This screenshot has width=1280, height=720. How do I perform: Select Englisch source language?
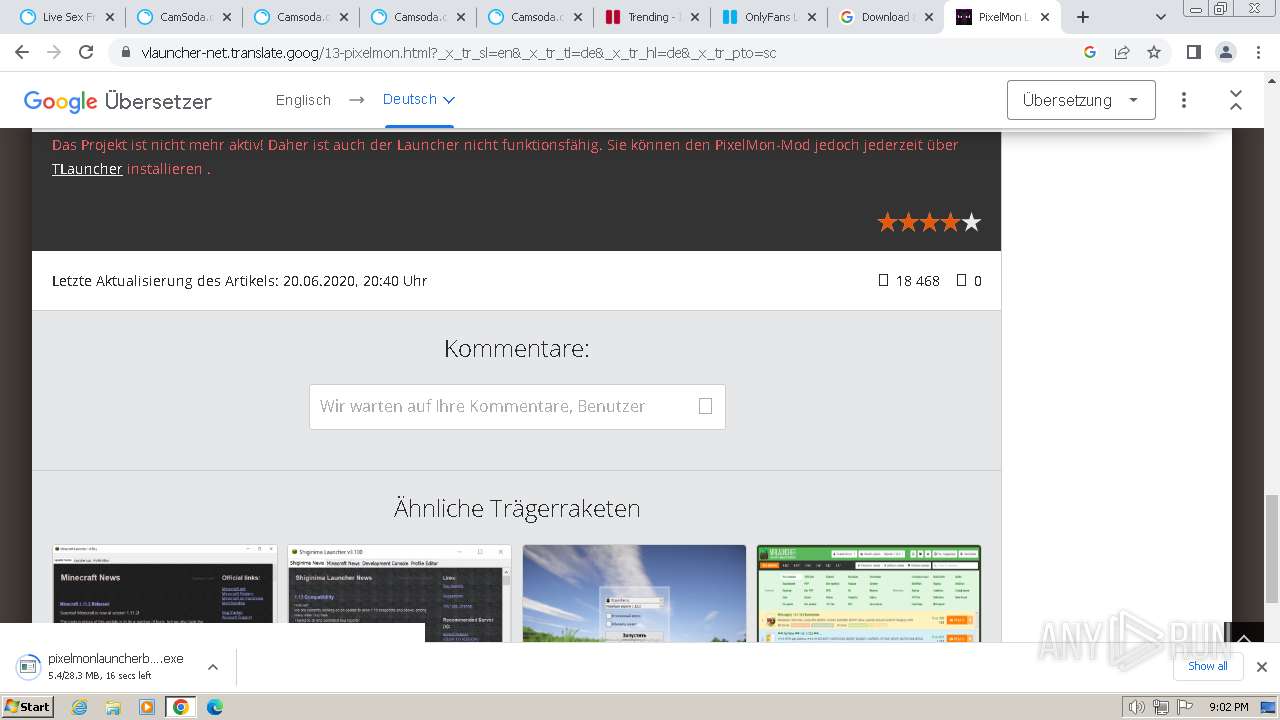[303, 100]
